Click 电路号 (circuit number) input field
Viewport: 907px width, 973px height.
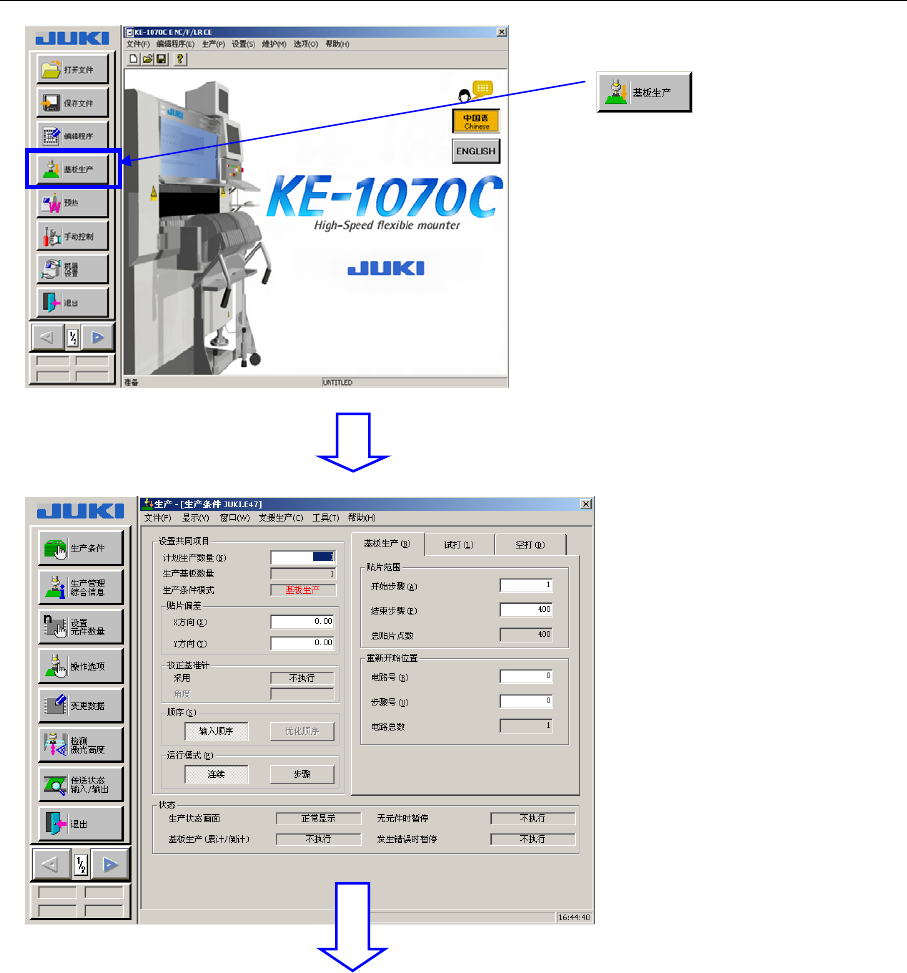(x=526, y=676)
